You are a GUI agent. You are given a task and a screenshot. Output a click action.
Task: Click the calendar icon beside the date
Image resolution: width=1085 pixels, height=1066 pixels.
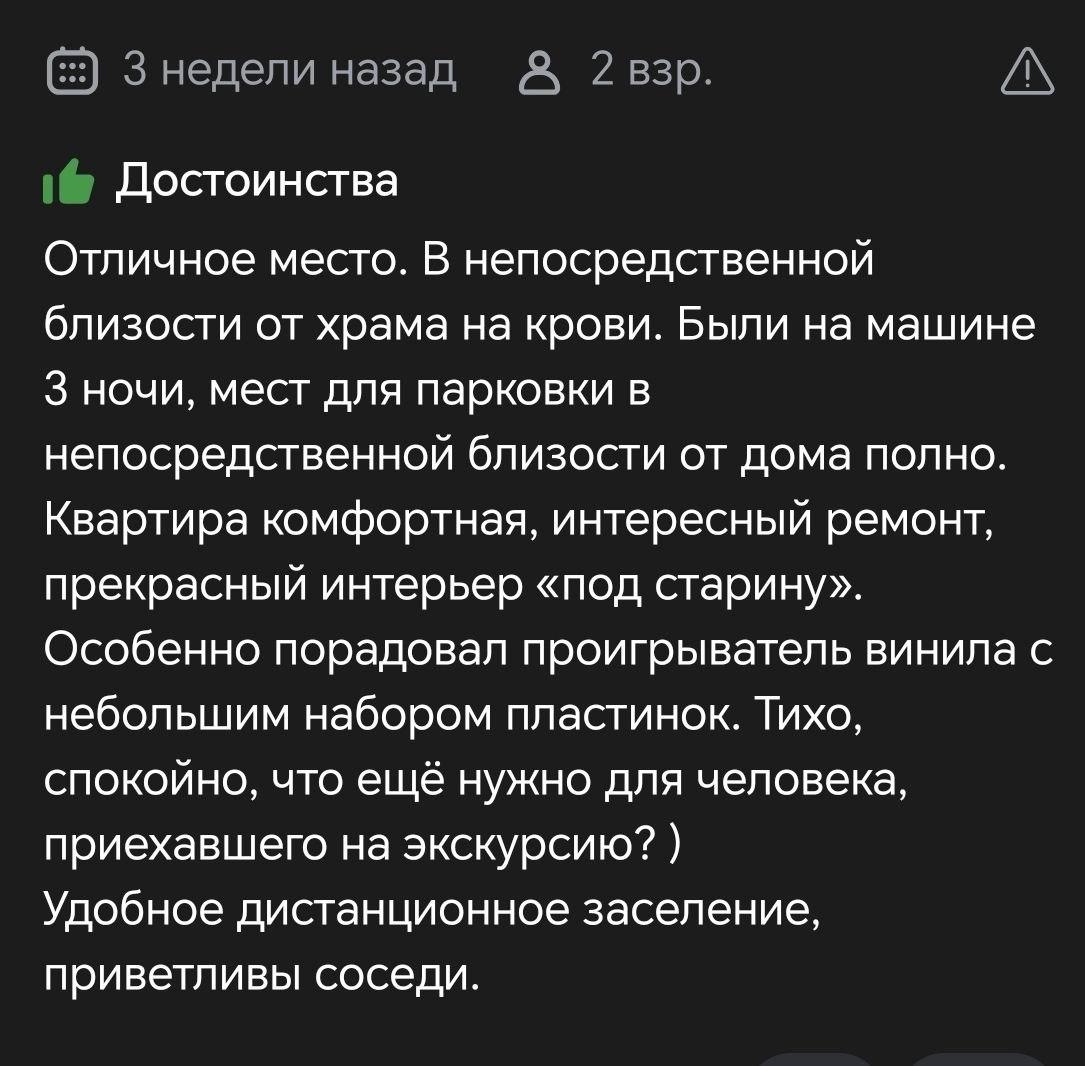(x=72, y=74)
